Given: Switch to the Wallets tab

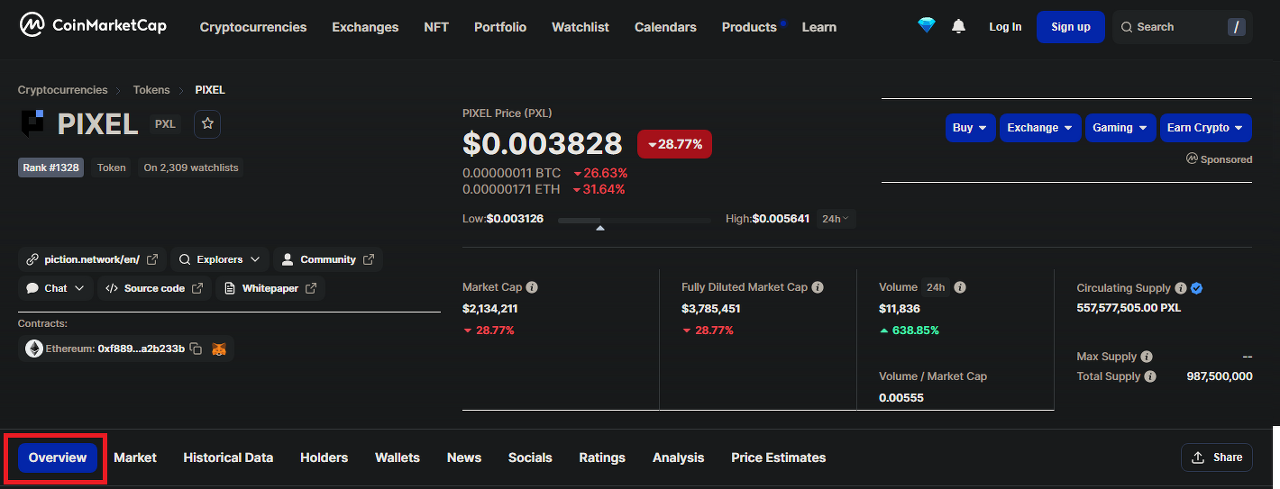Looking at the screenshot, I should tap(397, 458).
